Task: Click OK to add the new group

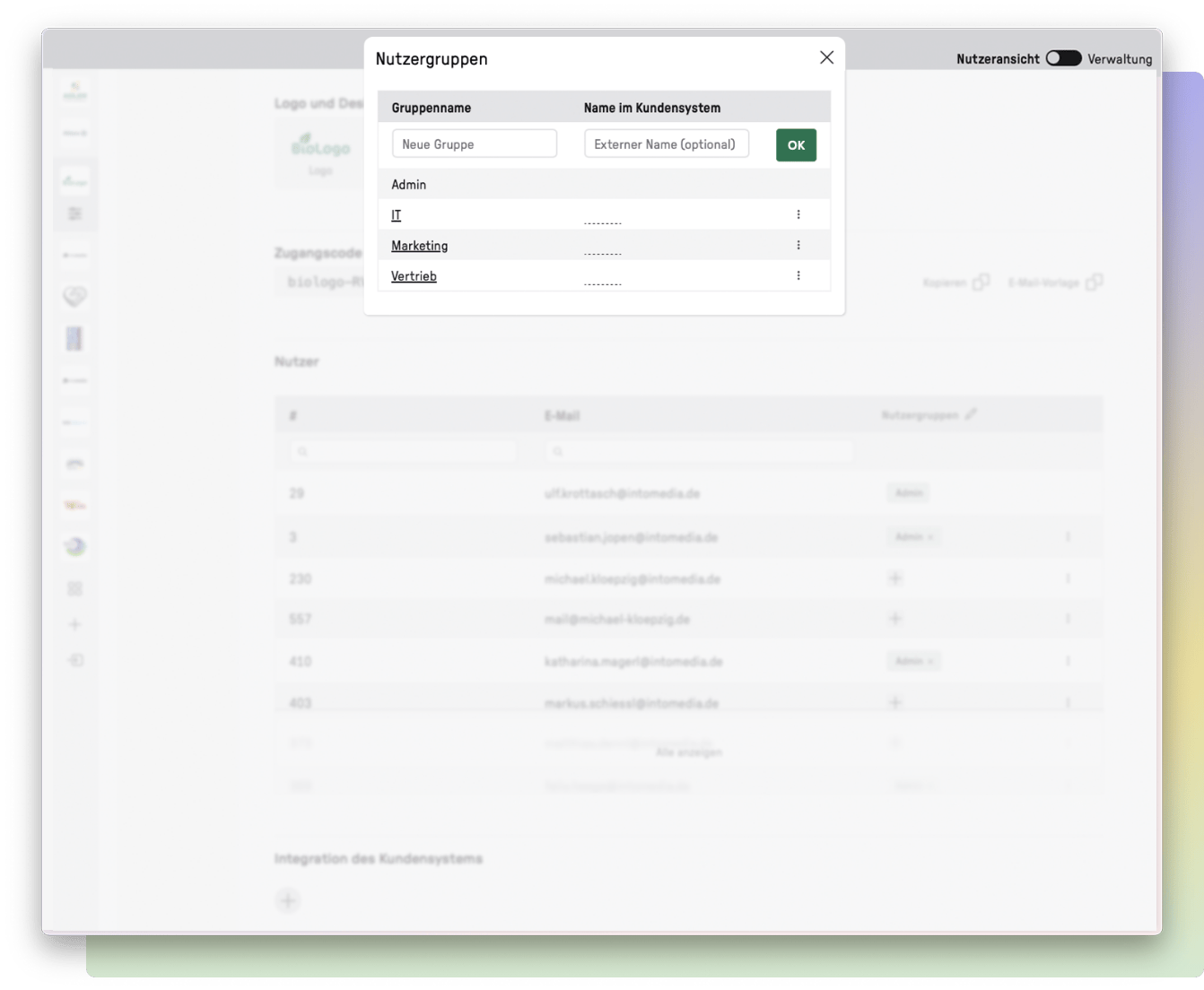Action: coord(796,145)
